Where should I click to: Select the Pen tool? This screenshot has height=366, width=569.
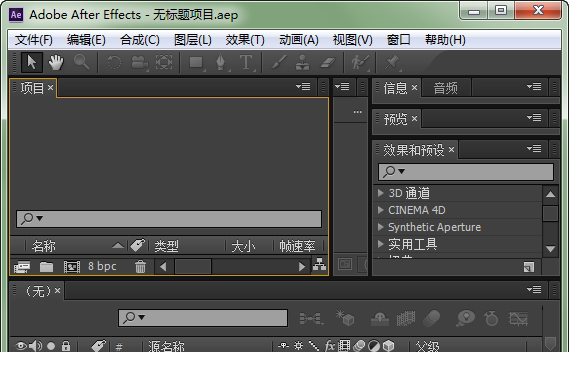coord(221,62)
